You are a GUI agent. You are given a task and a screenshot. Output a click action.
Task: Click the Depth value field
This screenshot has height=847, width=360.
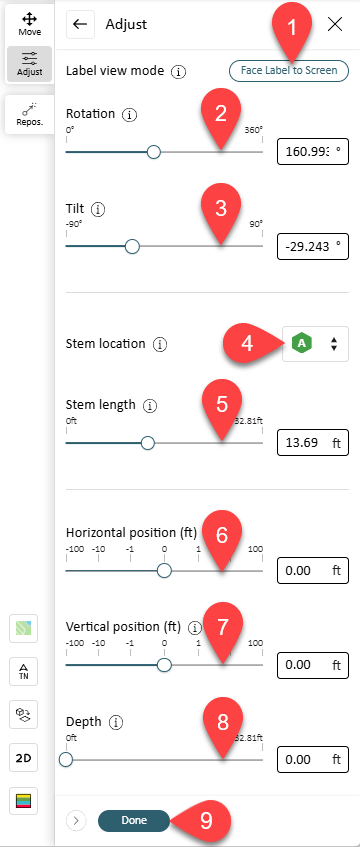312,759
